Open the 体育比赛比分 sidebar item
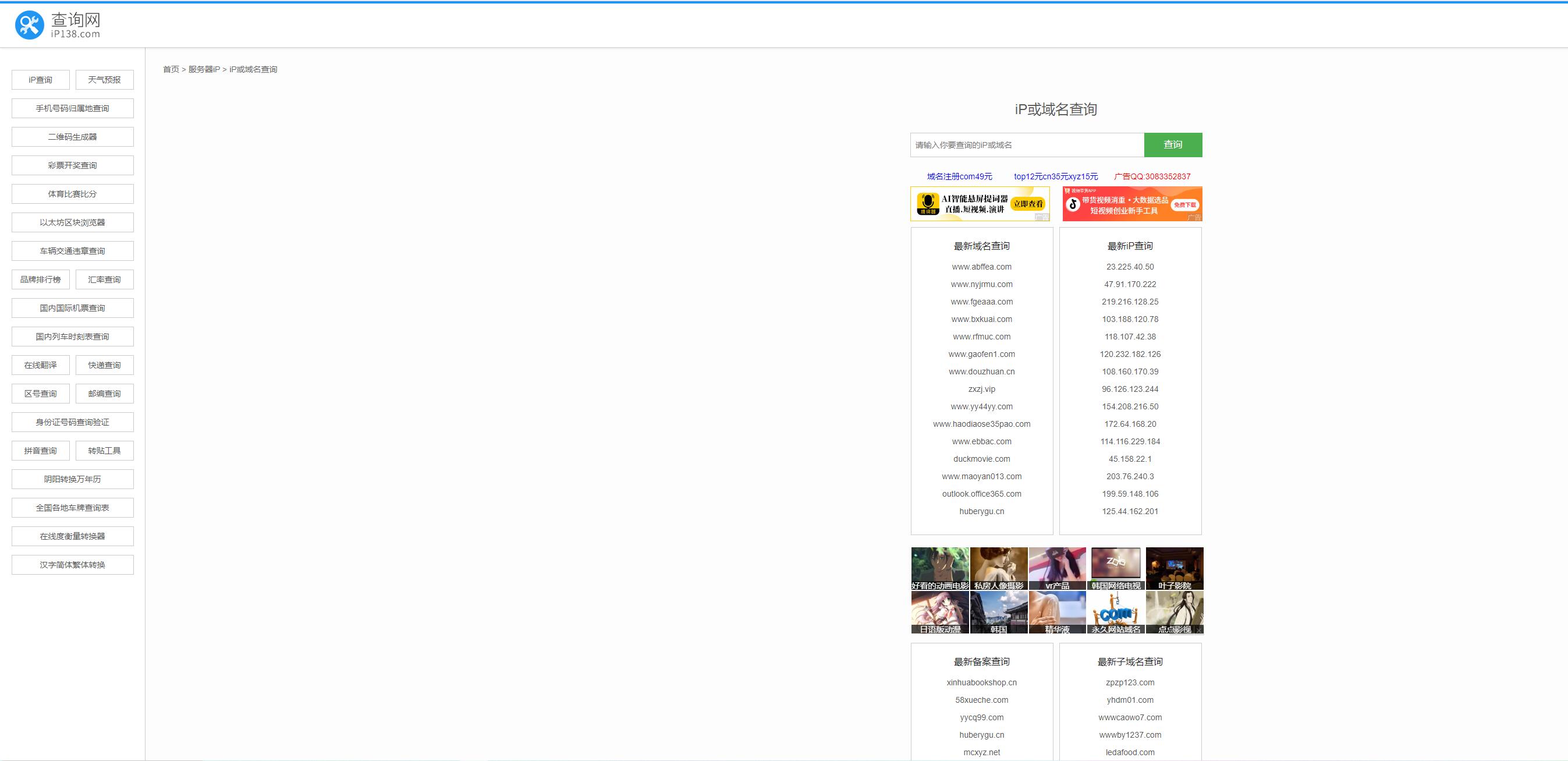The height and width of the screenshot is (761, 1568). click(72, 194)
